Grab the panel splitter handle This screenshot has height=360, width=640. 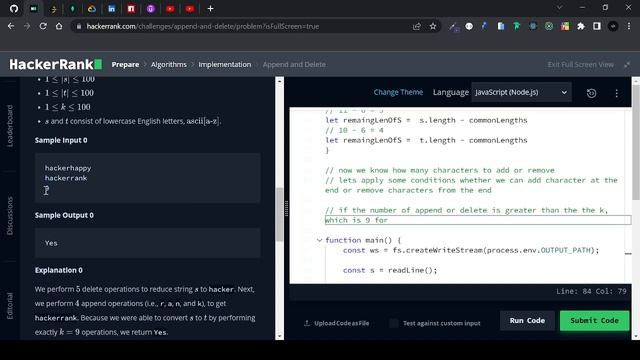pyautogui.click(x=287, y=208)
